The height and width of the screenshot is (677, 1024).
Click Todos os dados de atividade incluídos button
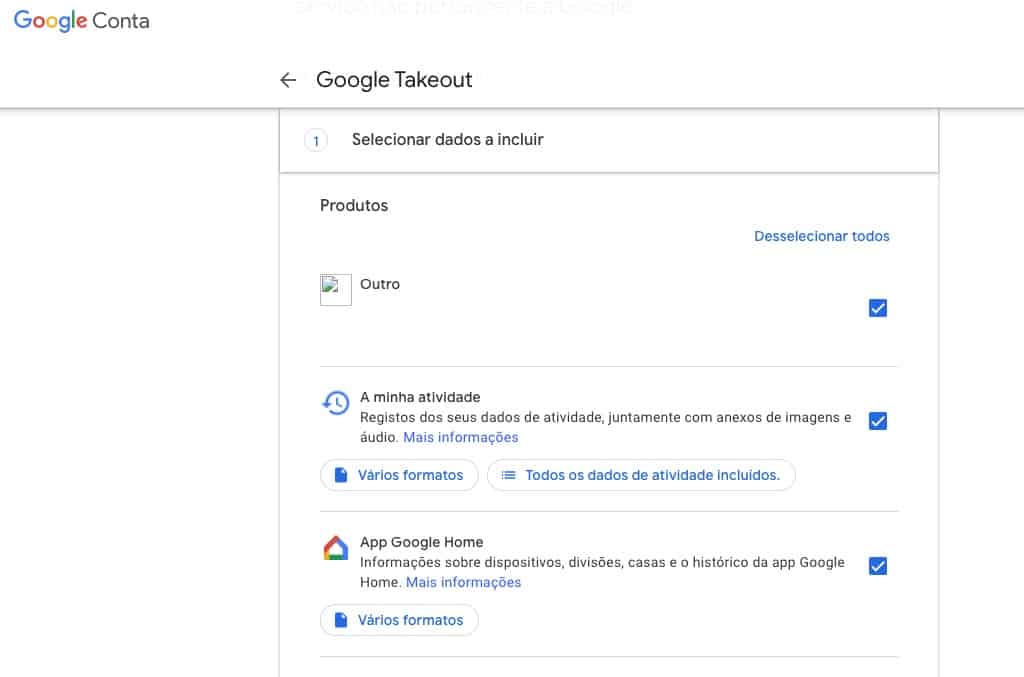(641, 475)
